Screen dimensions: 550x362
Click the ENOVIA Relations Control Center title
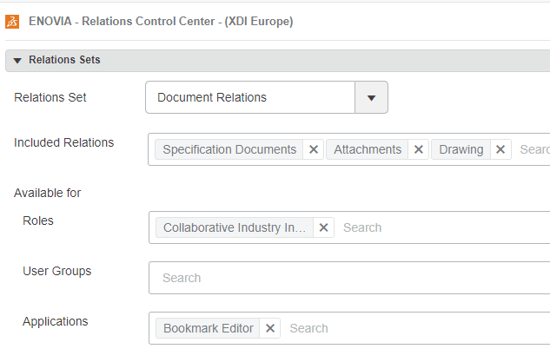(161, 21)
